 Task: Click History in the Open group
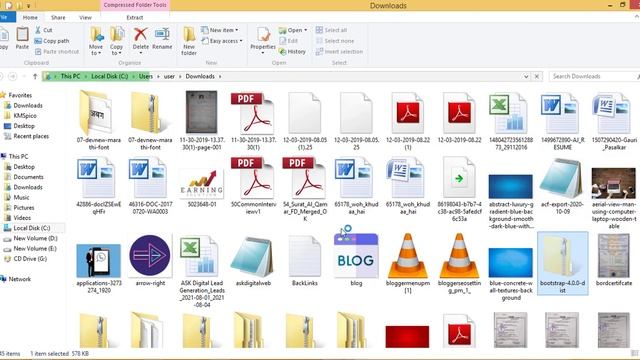(292, 51)
